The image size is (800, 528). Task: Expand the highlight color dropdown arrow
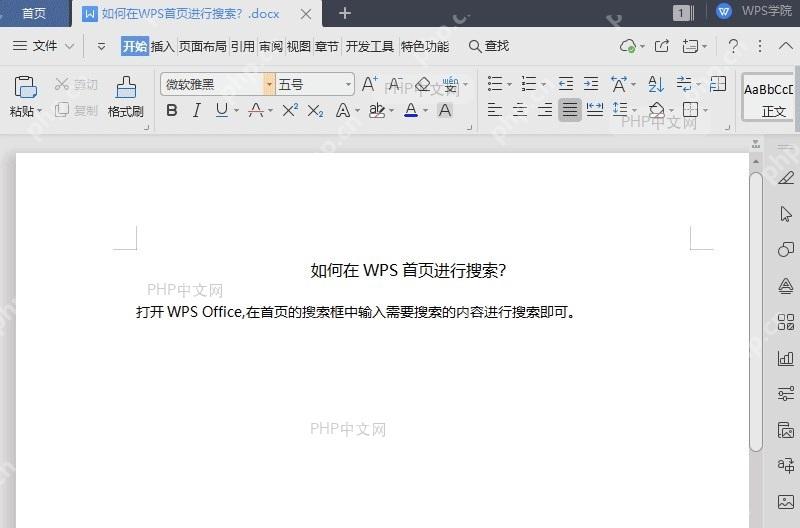tap(392, 111)
